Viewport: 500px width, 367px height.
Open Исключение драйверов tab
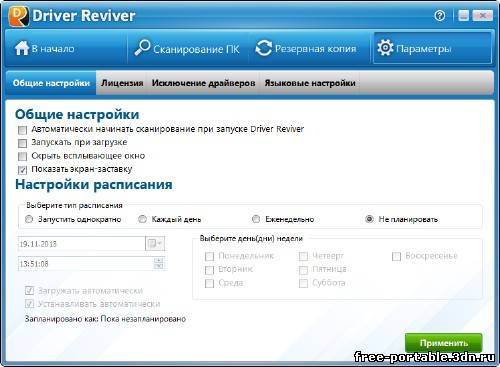pos(203,83)
